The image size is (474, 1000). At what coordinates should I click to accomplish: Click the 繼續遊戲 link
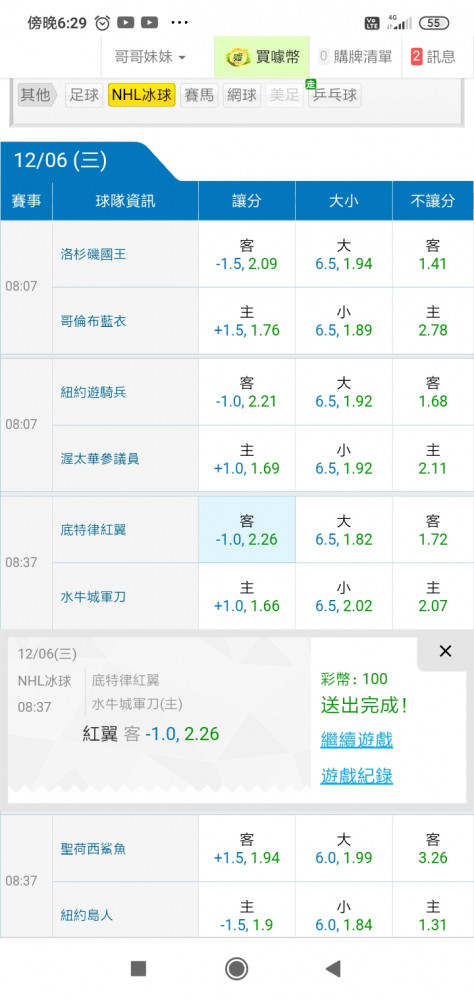357,740
